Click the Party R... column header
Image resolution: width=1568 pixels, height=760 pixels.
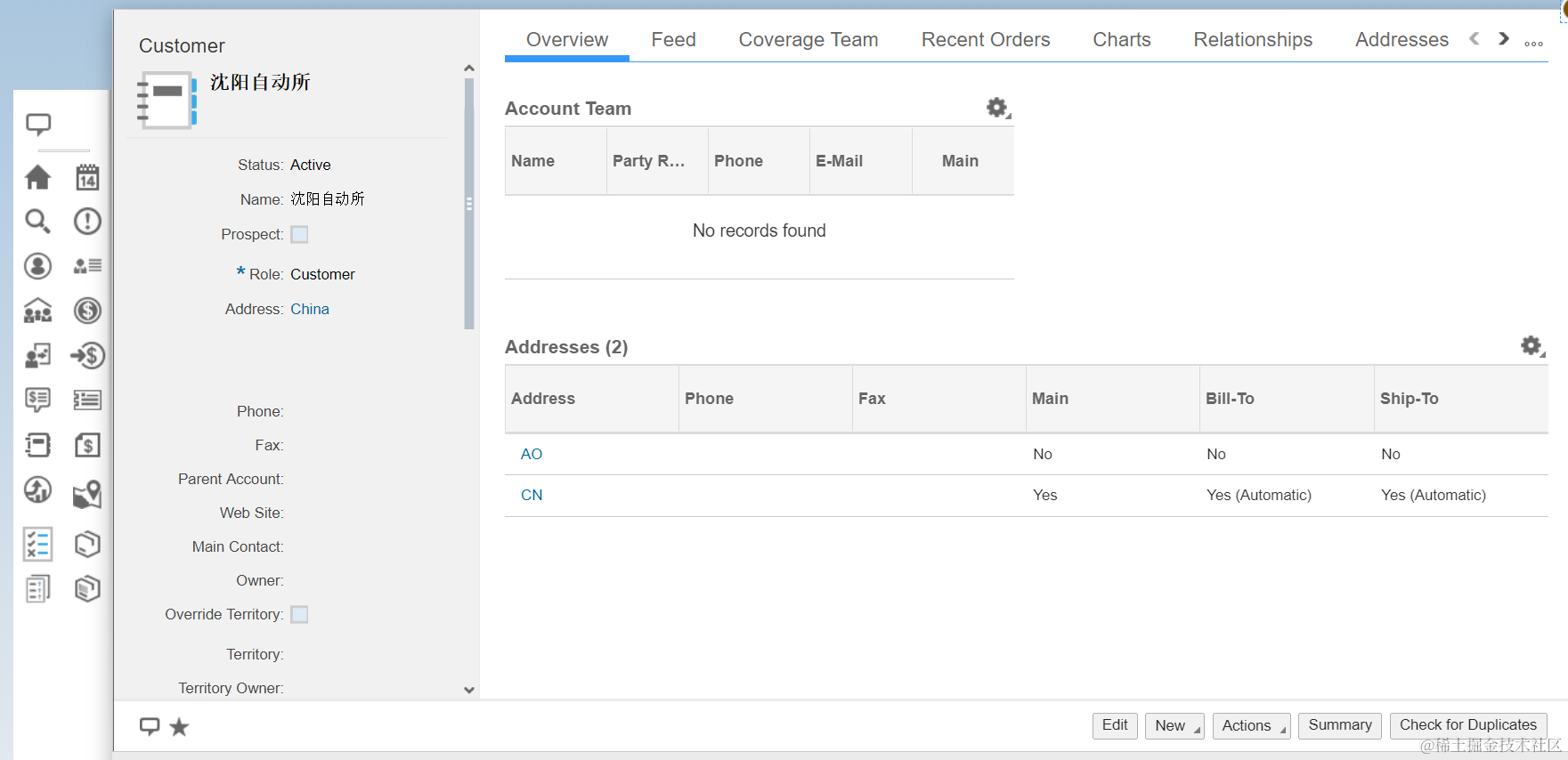pos(657,161)
